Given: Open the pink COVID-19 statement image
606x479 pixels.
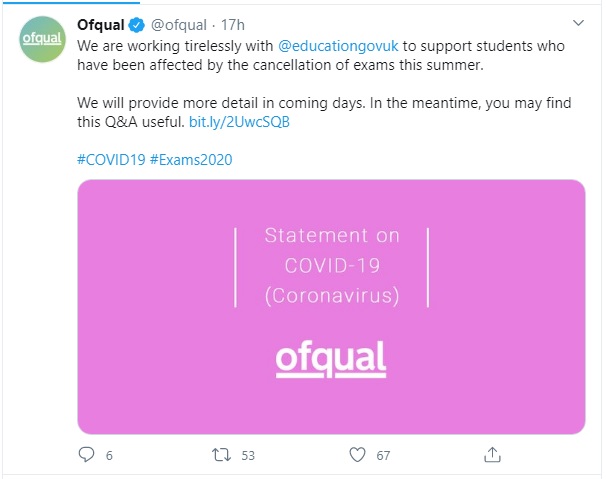Looking at the screenshot, I should click(331, 307).
